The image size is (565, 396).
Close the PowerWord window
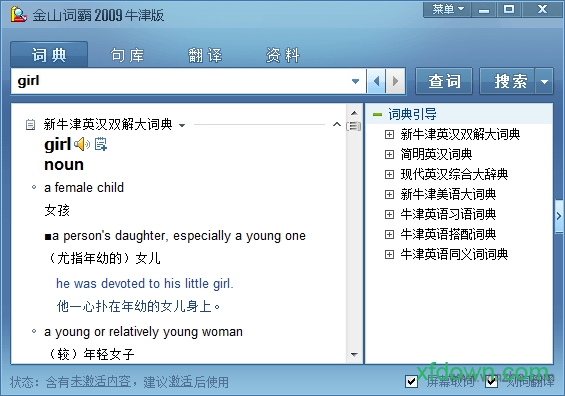(542, 9)
